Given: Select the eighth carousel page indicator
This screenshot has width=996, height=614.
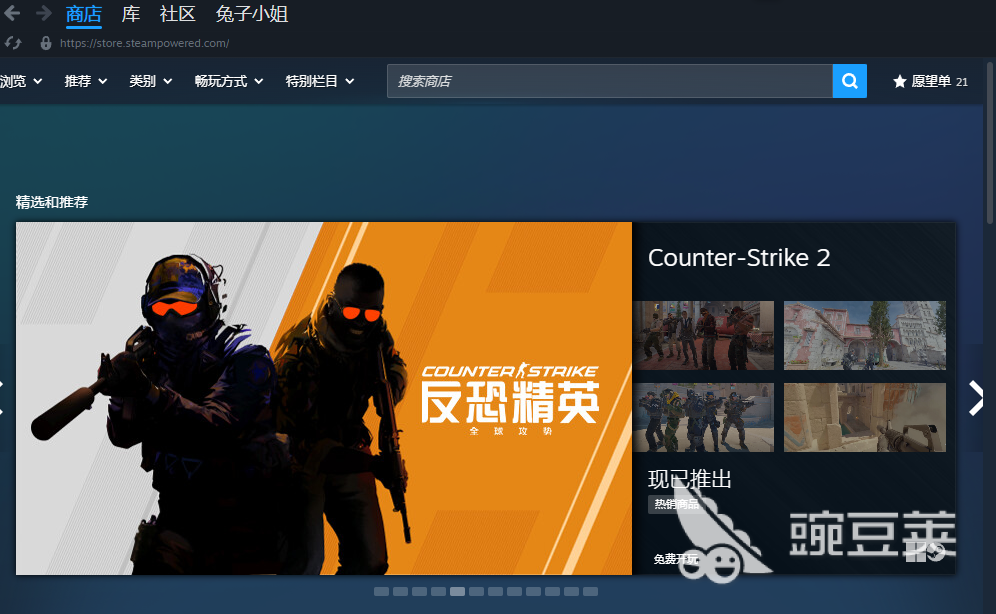Looking at the screenshot, I should [x=515, y=591].
